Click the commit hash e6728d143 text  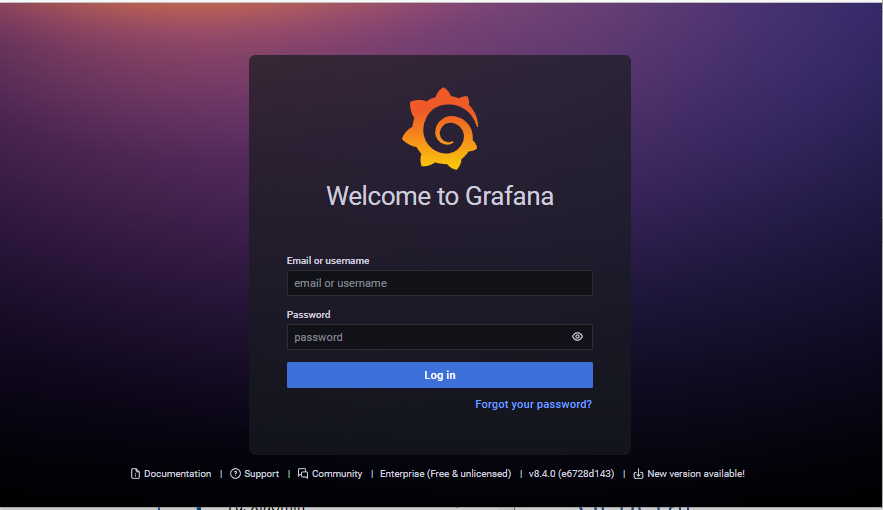point(586,474)
